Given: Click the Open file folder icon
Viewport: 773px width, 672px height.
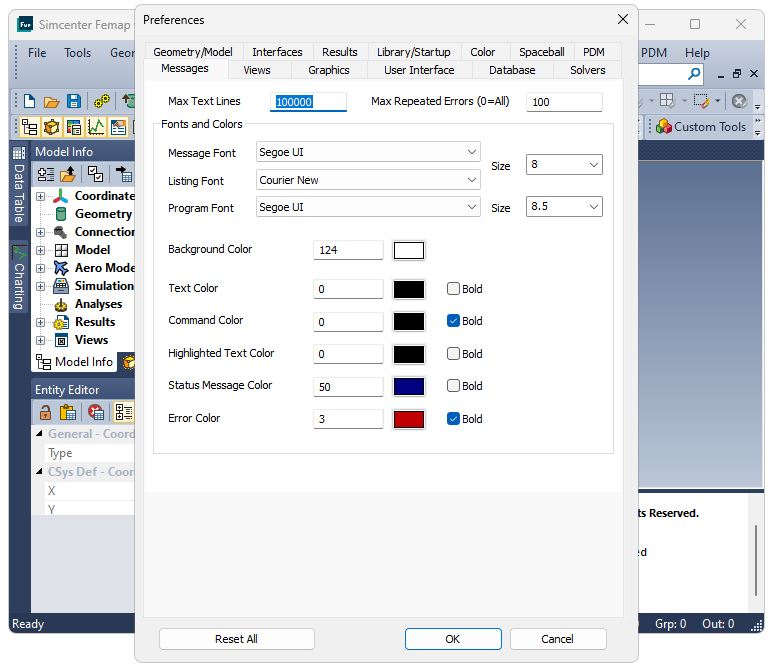Looking at the screenshot, I should pyautogui.click(x=52, y=101).
